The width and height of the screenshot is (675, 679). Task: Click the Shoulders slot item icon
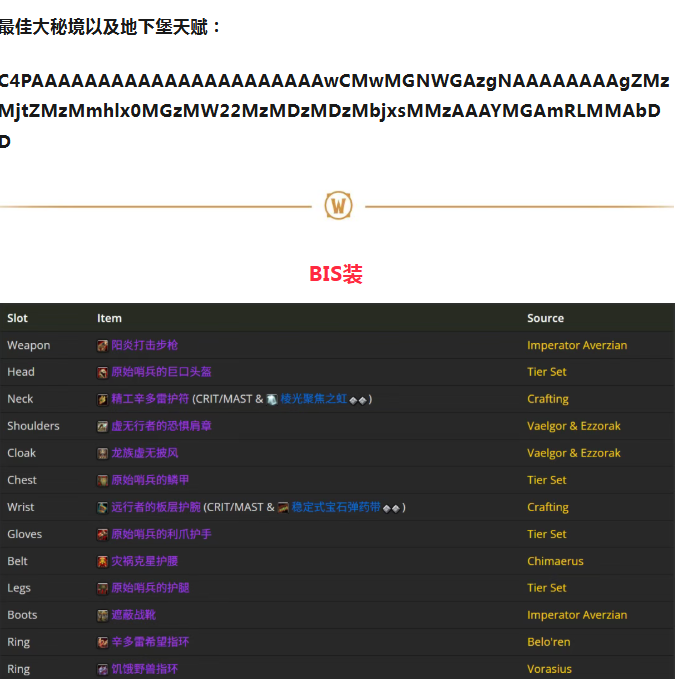[102, 426]
